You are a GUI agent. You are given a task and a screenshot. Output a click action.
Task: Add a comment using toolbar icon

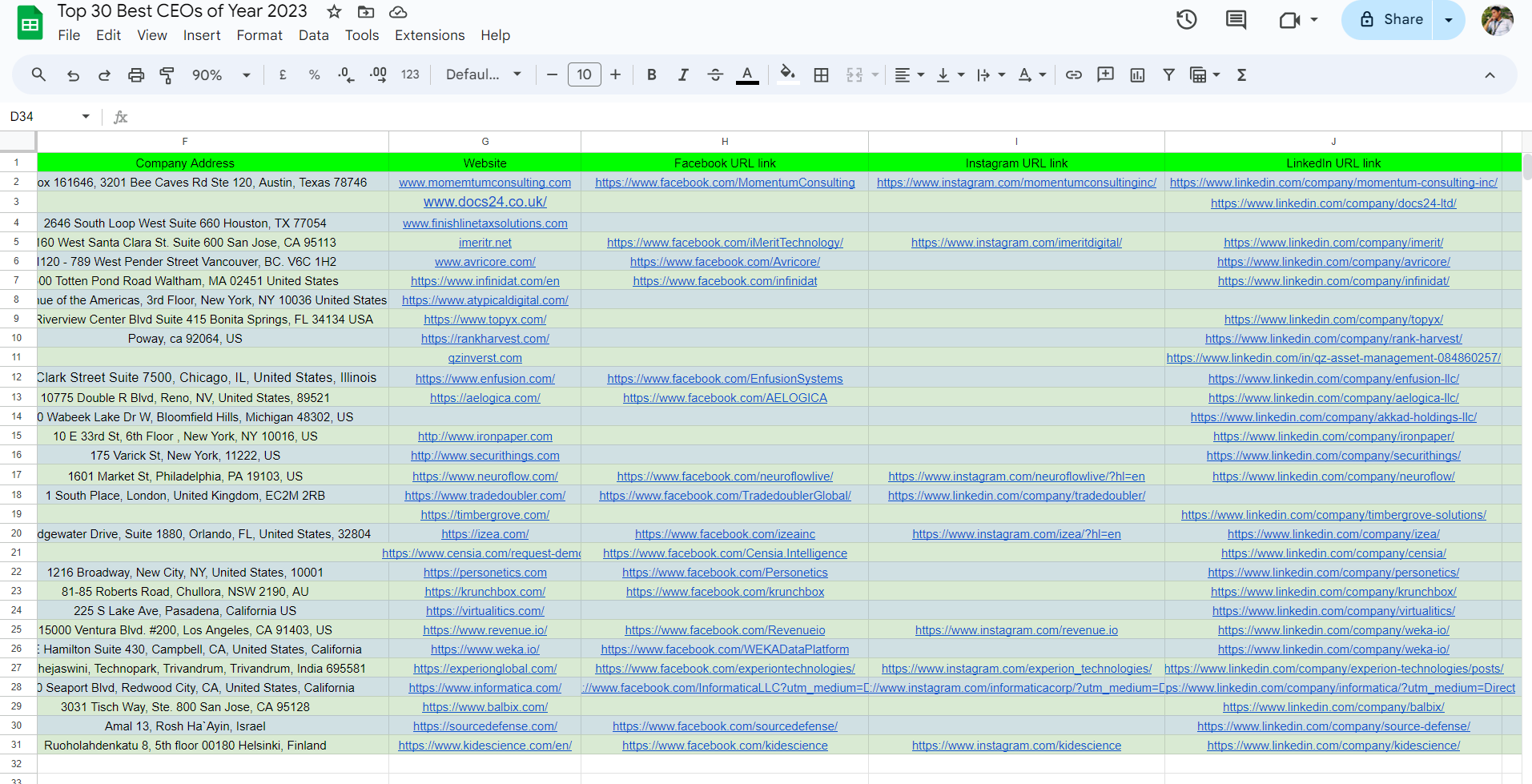[1105, 74]
